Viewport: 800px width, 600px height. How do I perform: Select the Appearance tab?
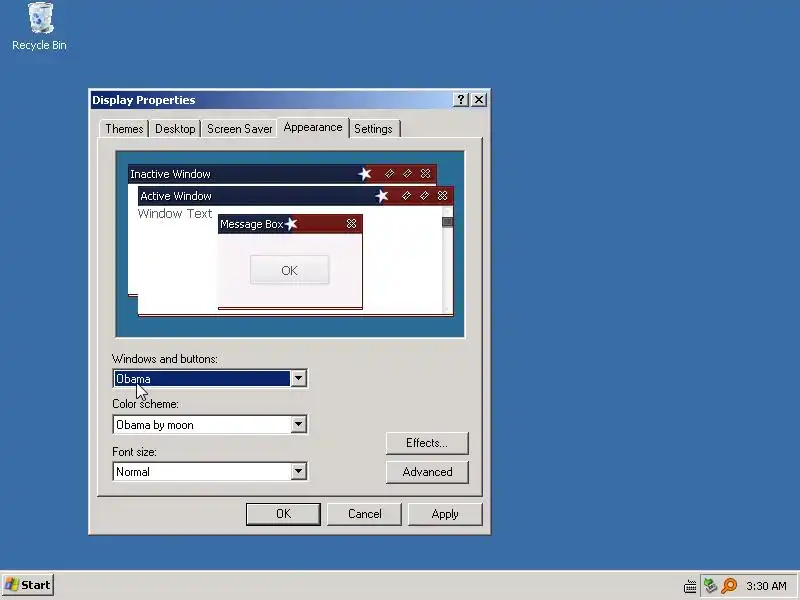(x=313, y=128)
